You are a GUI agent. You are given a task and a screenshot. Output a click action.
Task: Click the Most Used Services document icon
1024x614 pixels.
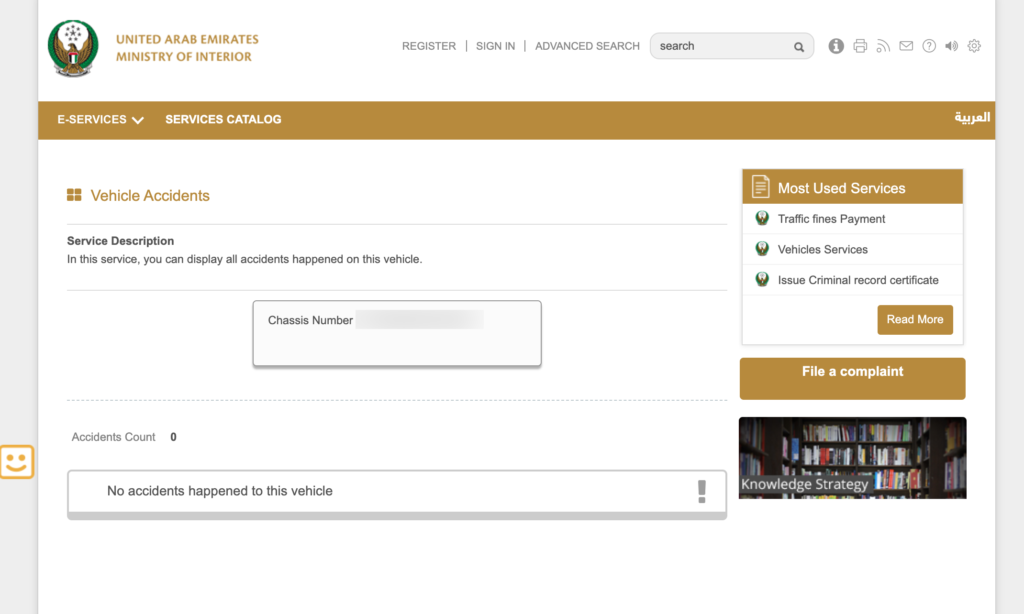coord(760,186)
